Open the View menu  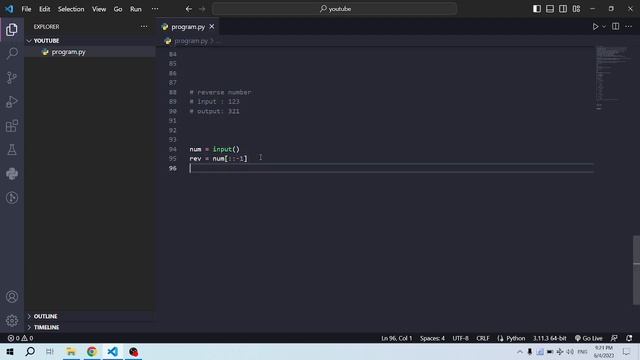click(99, 9)
